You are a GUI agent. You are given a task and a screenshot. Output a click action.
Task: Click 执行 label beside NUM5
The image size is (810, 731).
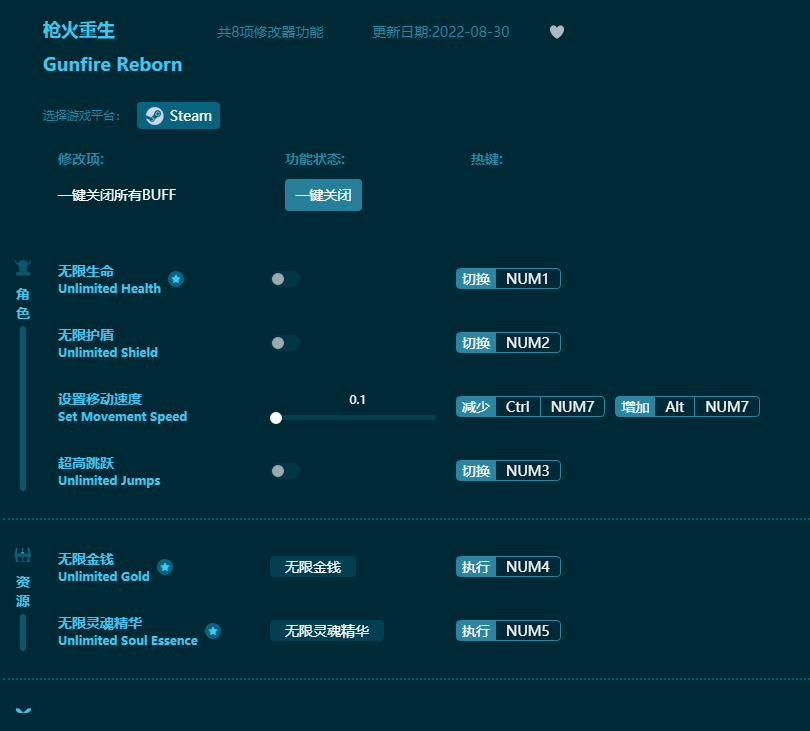pyautogui.click(x=476, y=631)
